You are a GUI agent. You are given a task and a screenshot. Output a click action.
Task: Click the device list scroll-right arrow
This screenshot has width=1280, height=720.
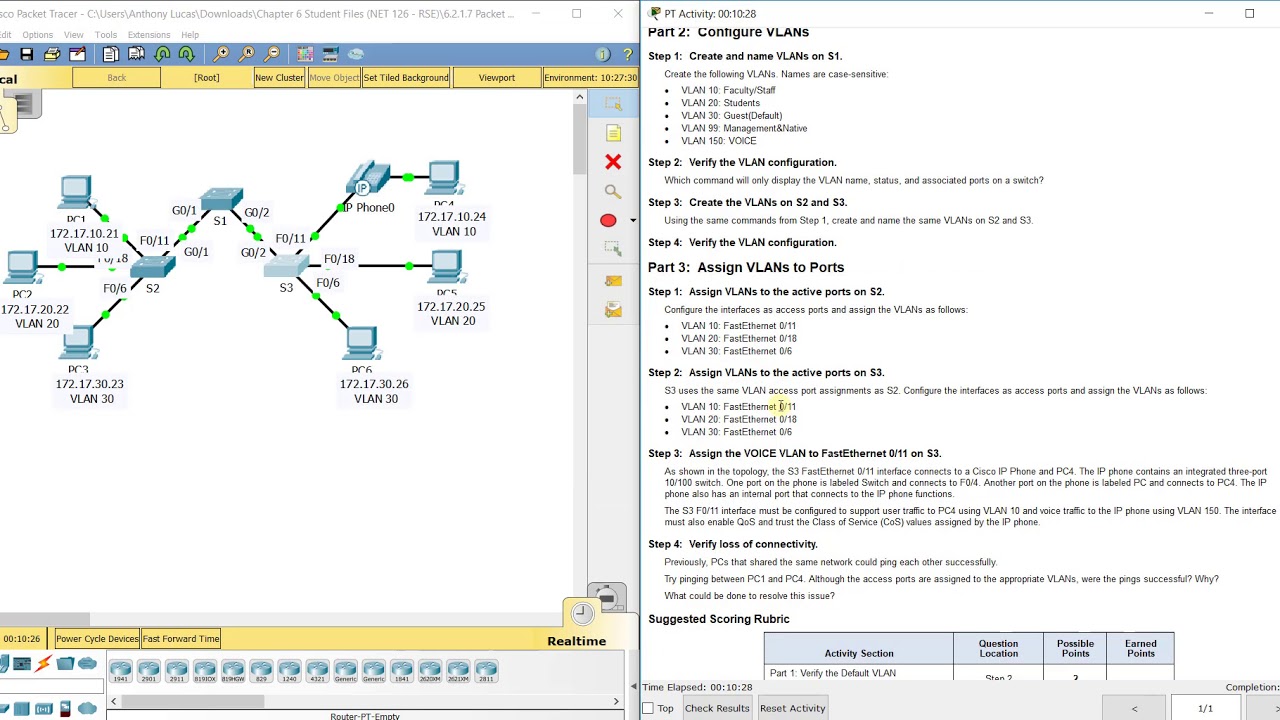click(616, 702)
